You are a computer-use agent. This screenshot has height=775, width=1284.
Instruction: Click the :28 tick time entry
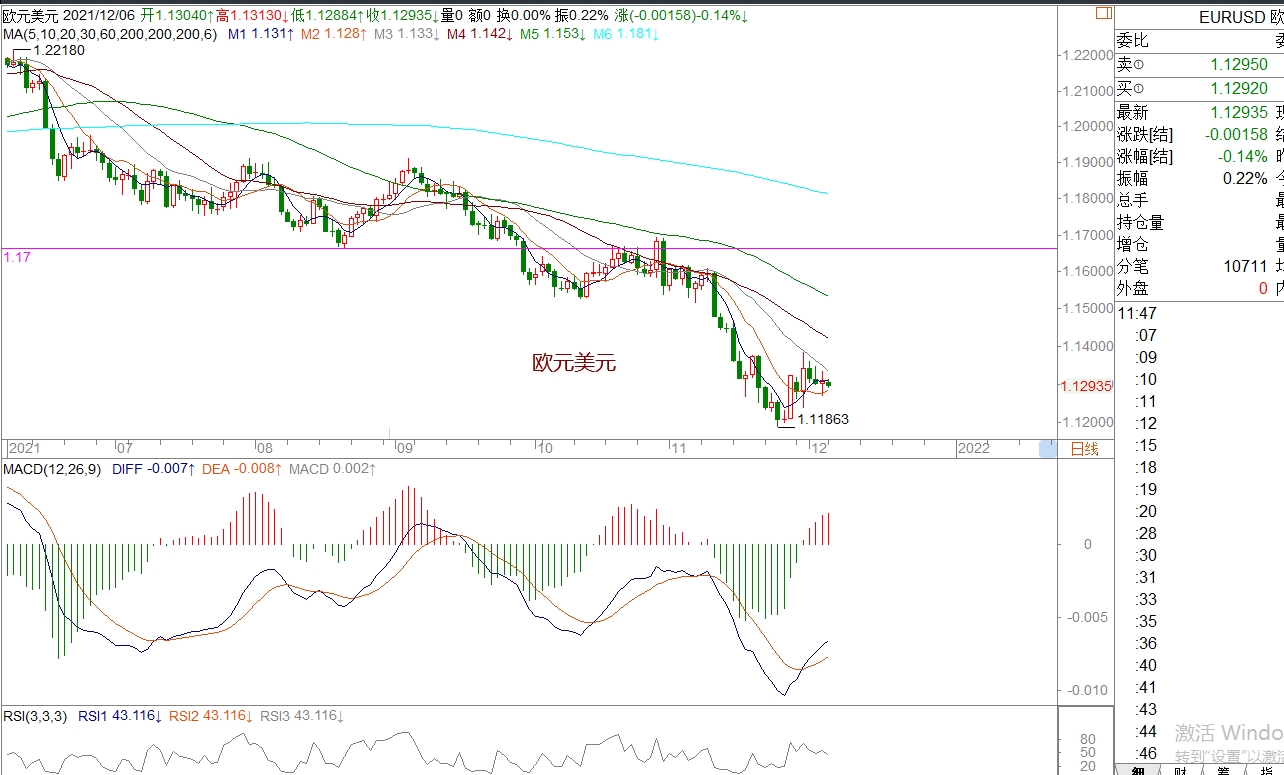1146,533
